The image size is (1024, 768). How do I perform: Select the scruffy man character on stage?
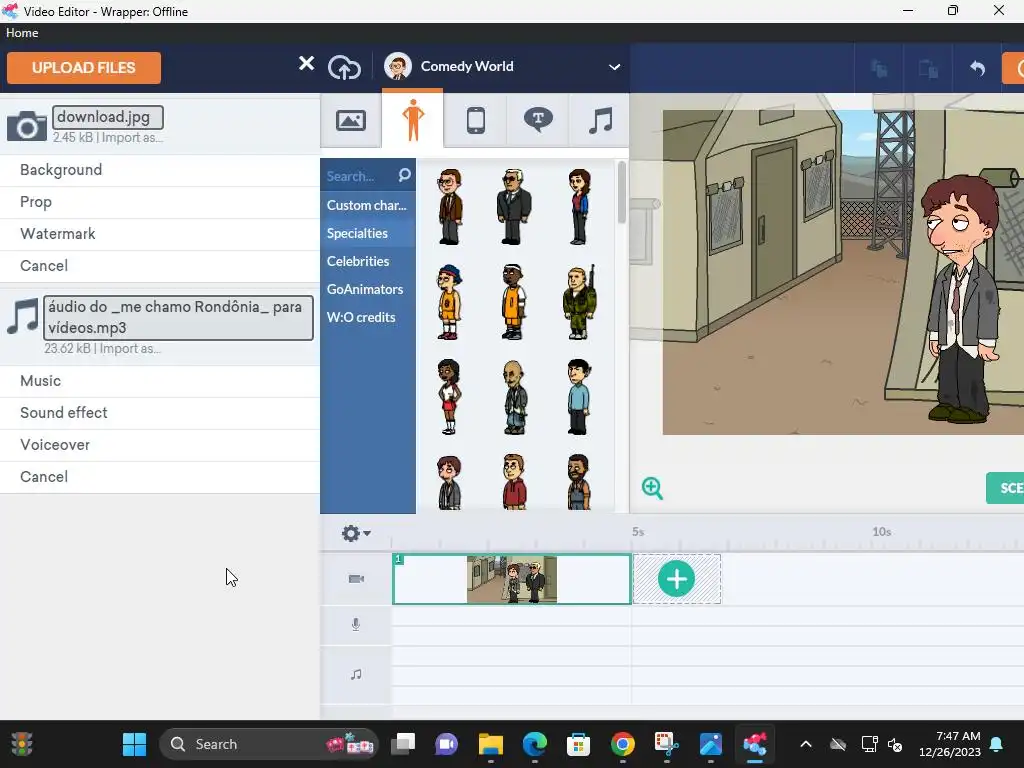961,299
